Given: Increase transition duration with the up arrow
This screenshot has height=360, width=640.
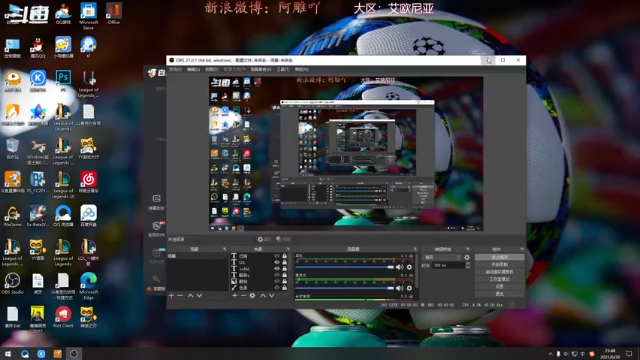Looking at the screenshot, I should point(468,264).
